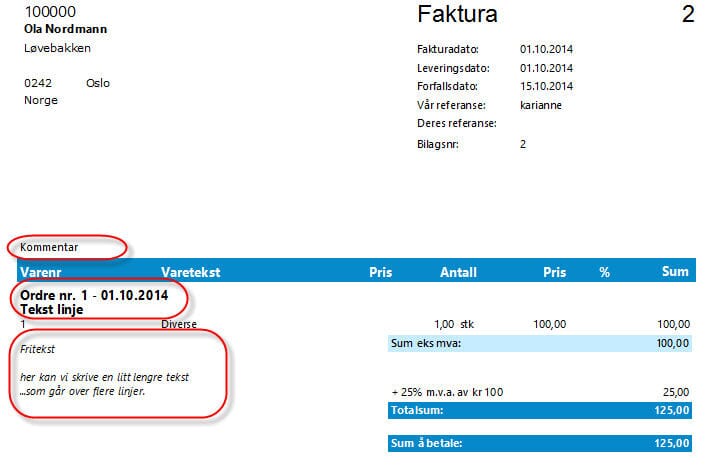This screenshot has width=715, height=466.
Task: Select the Varetekst column header
Action: click(190, 271)
